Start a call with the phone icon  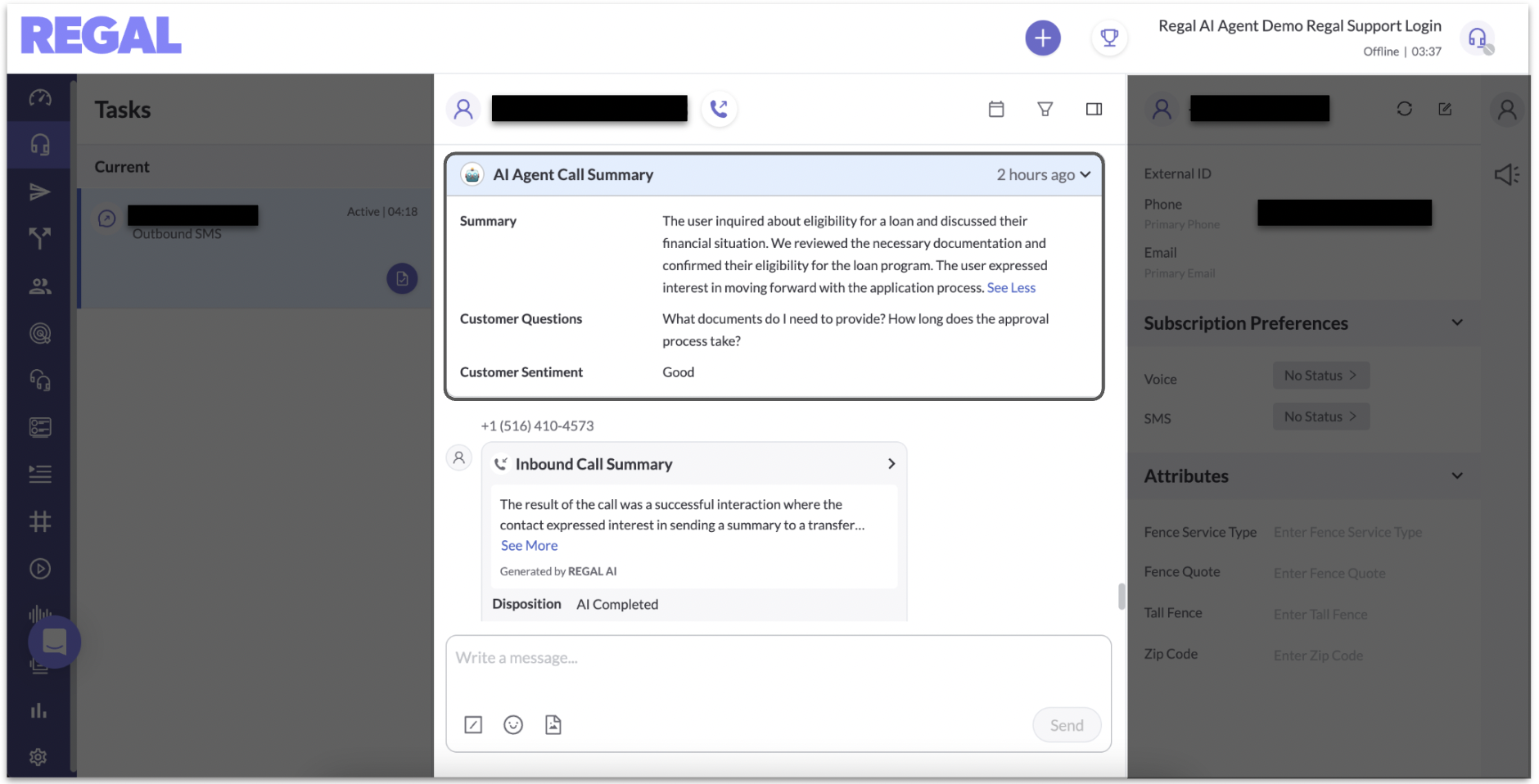pos(719,109)
